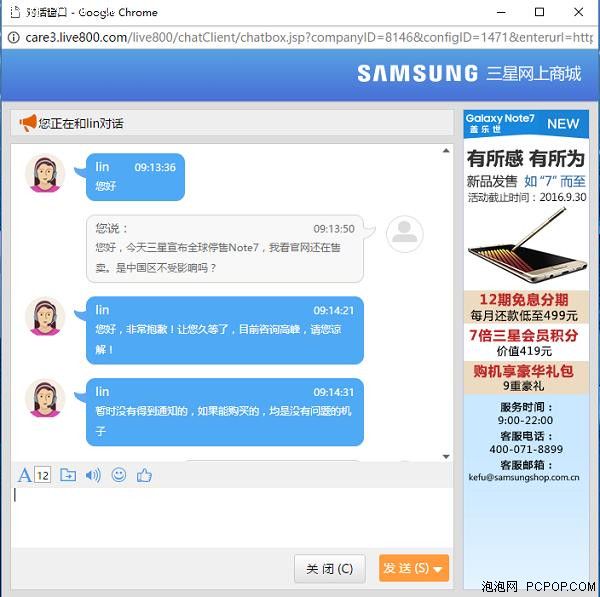The width and height of the screenshot is (600, 597).
Task: Click the gray visitor avatar icon
Action: pos(404,234)
